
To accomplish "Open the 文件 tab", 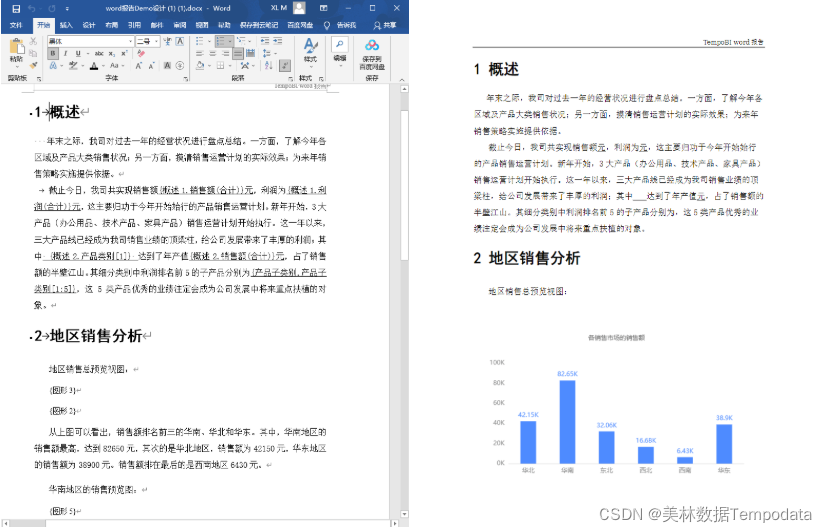I will [16, 25].
